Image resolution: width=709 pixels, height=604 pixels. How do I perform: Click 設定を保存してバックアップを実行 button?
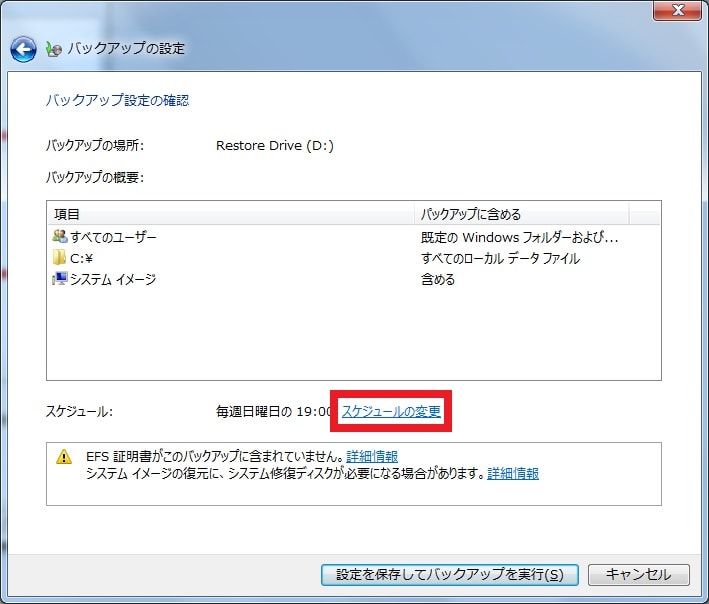point(449,575)
